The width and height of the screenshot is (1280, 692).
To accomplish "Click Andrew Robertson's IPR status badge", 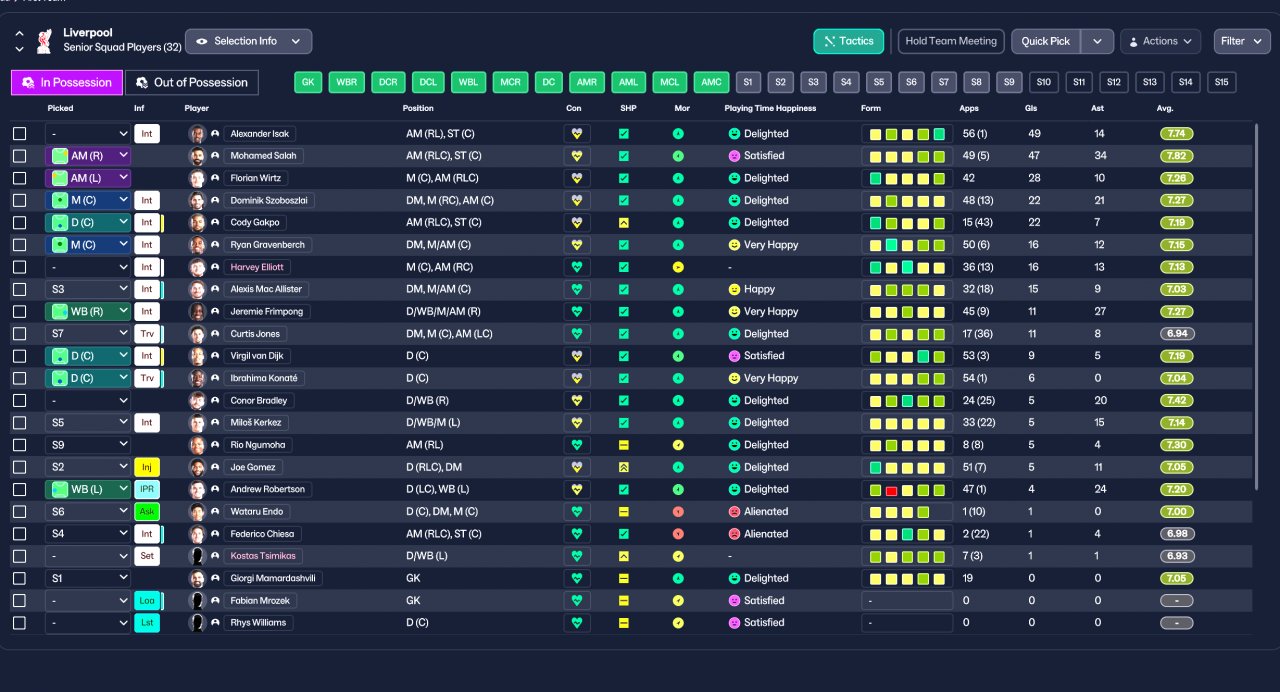I will point(147,489).
